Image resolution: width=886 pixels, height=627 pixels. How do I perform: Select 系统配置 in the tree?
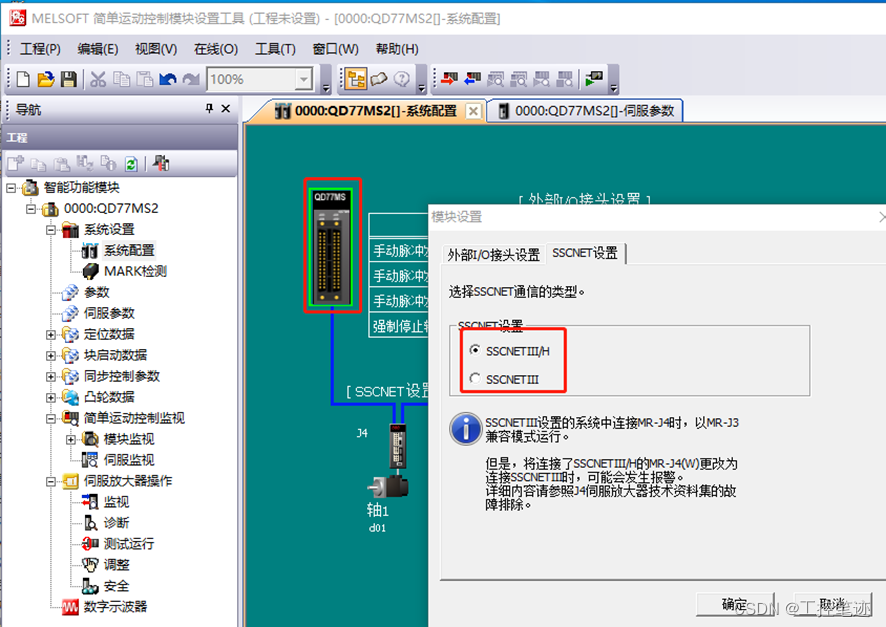[x=129, y=250]
